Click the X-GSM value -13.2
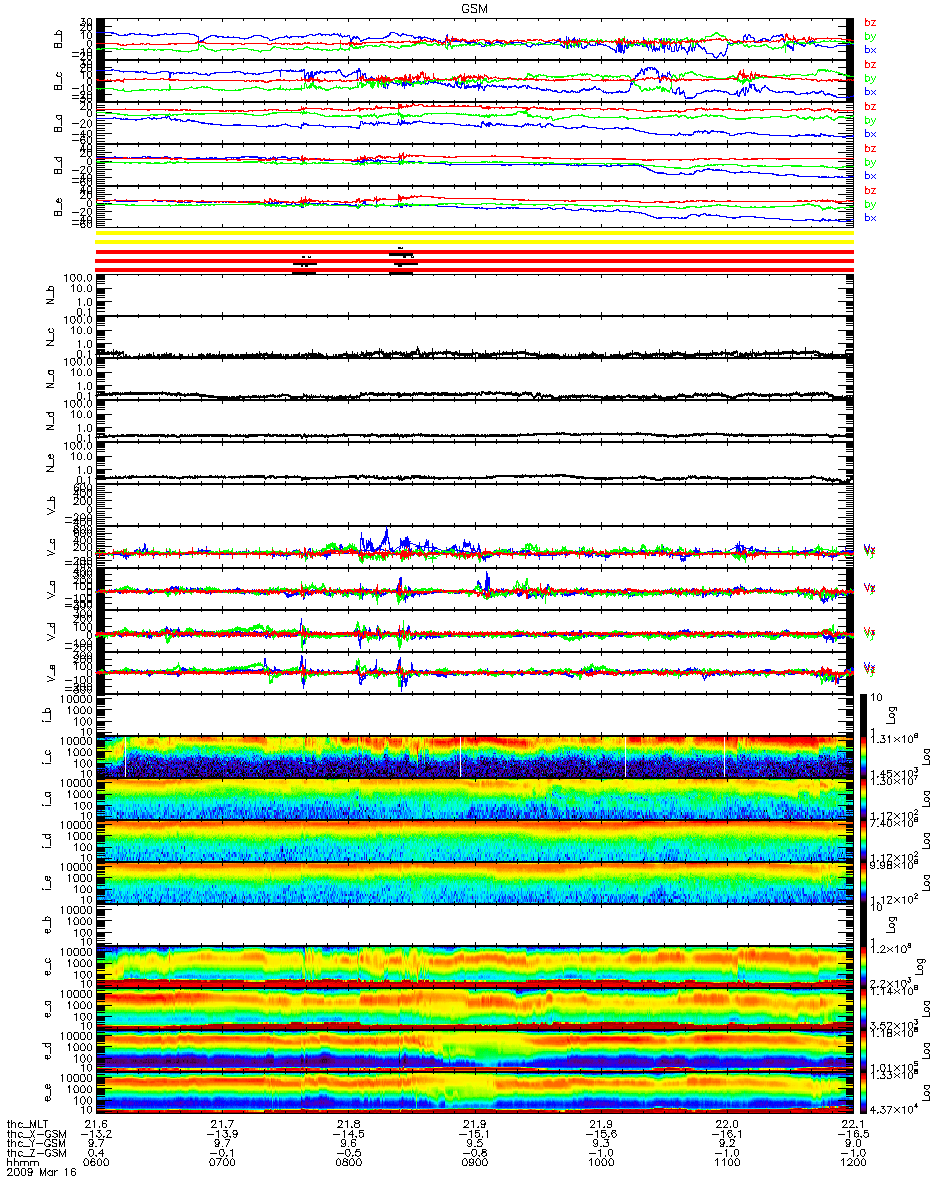This screenshot has width=930, height=1200. point(97,1135)
